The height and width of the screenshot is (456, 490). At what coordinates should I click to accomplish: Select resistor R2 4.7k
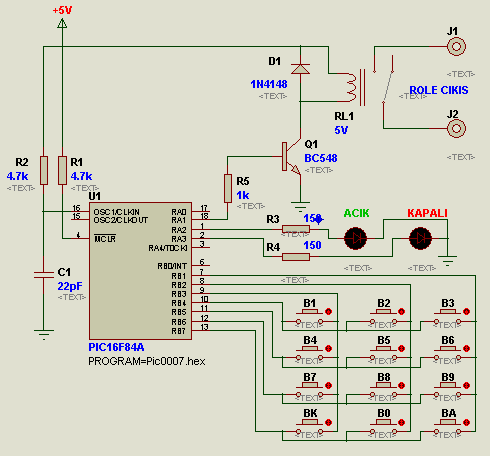point(44,170)
